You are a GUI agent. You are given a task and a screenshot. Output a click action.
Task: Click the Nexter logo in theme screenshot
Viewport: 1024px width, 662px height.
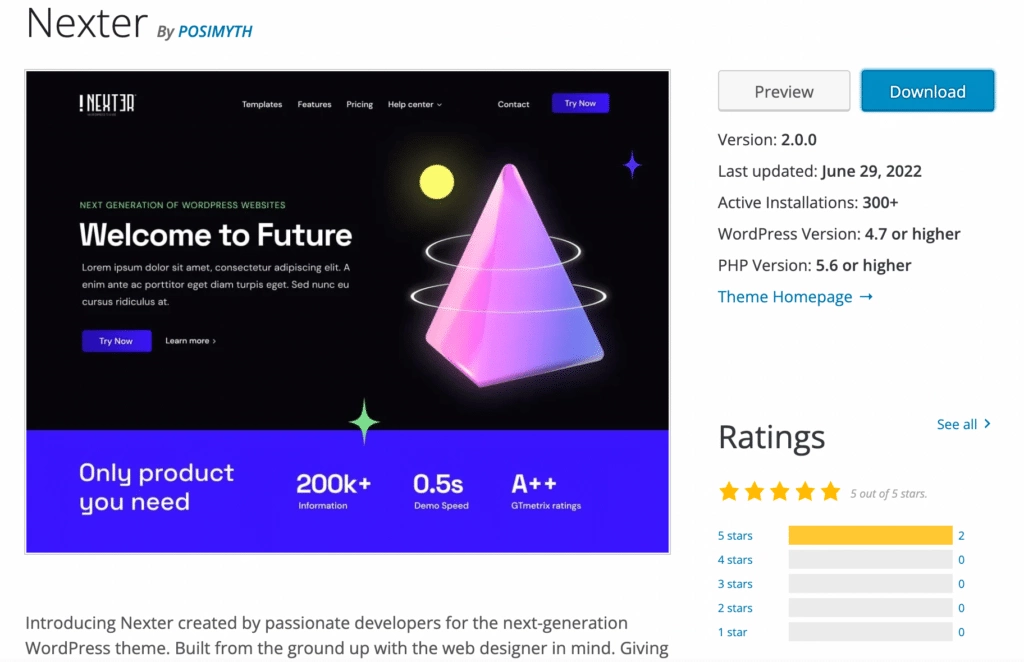click(106, 104)
